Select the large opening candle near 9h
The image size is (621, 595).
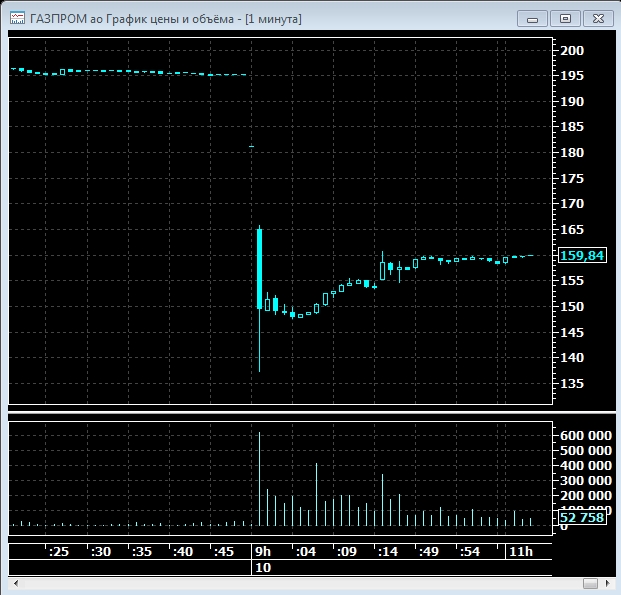(x=259, y=268)
